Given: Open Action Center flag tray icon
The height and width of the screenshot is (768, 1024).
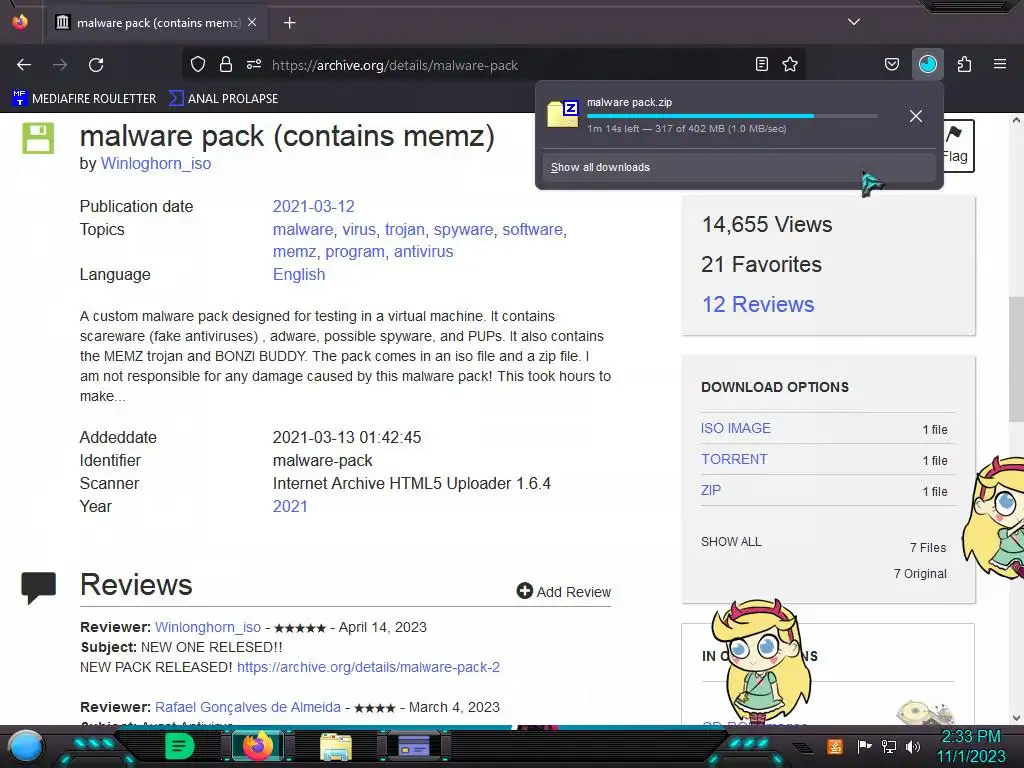Looking at the screenshot, I should pos(864,747).
